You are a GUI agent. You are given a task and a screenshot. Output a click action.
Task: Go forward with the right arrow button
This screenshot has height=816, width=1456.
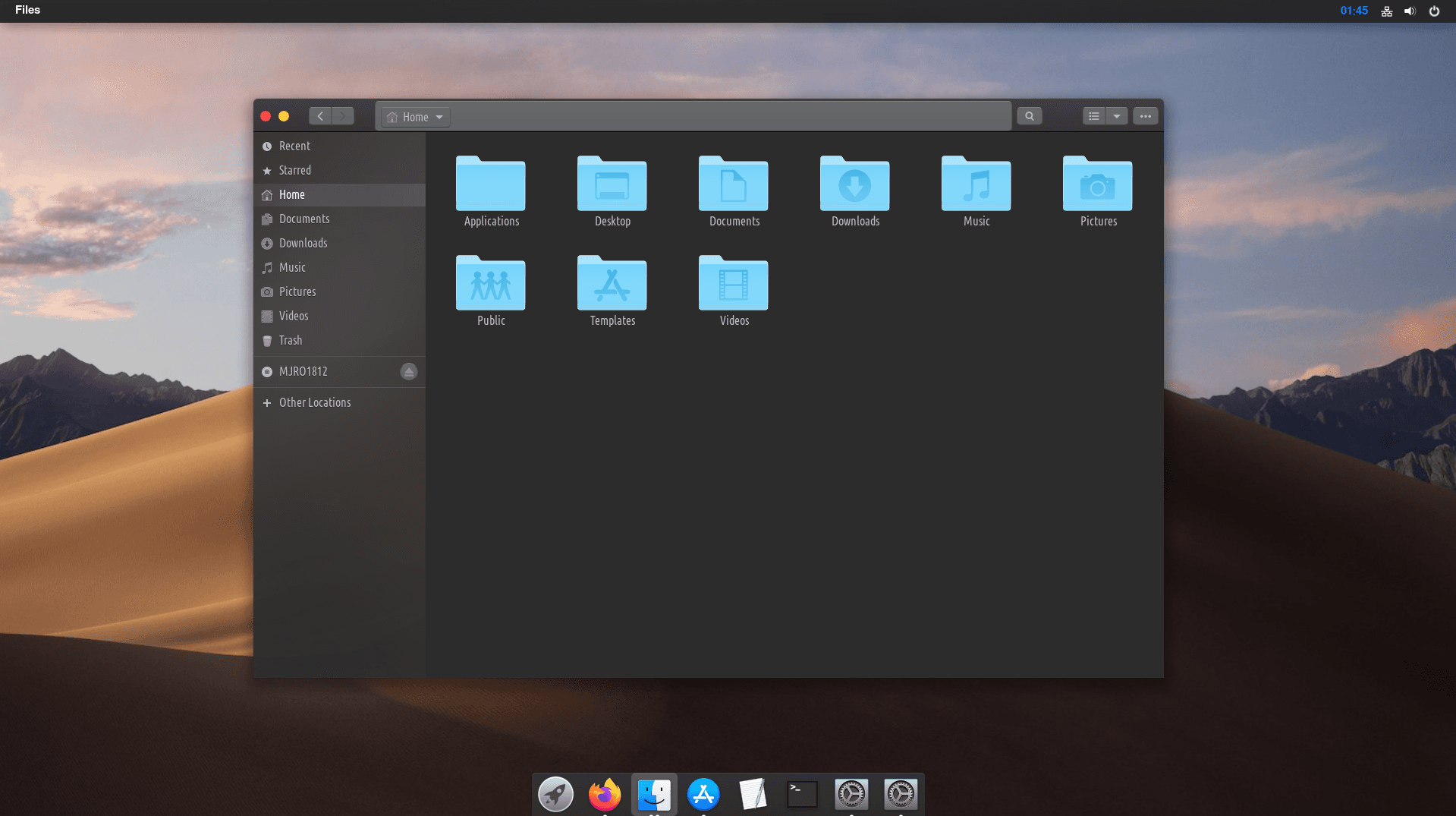(x=343, y=116)
